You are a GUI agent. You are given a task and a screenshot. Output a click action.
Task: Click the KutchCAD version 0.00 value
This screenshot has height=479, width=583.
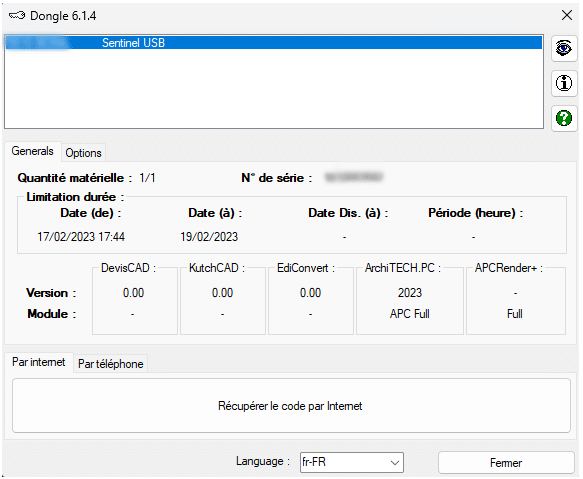click(x=222, y=293)
